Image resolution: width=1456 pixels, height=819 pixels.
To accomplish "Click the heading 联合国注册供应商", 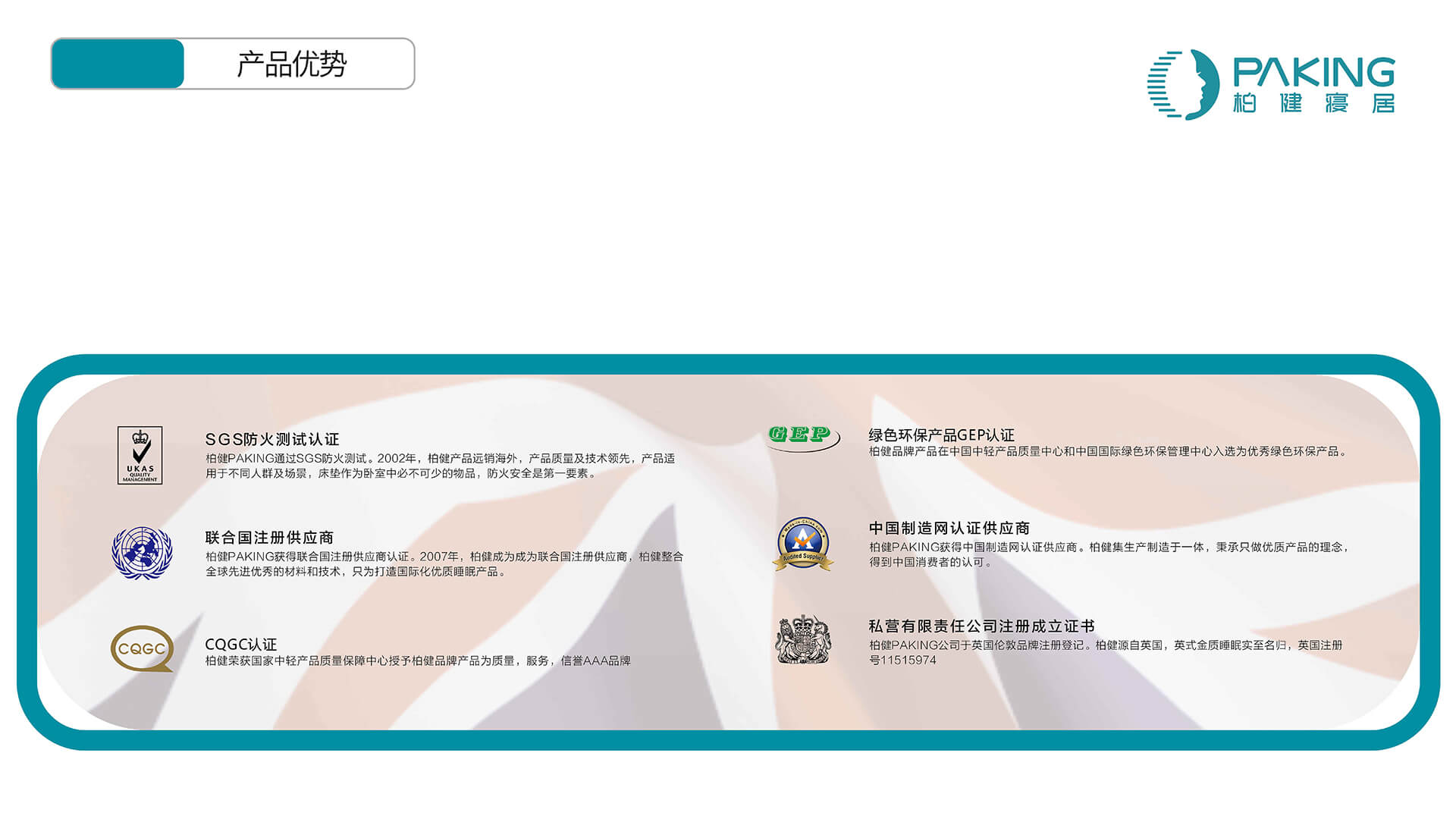I will [269, 538].
